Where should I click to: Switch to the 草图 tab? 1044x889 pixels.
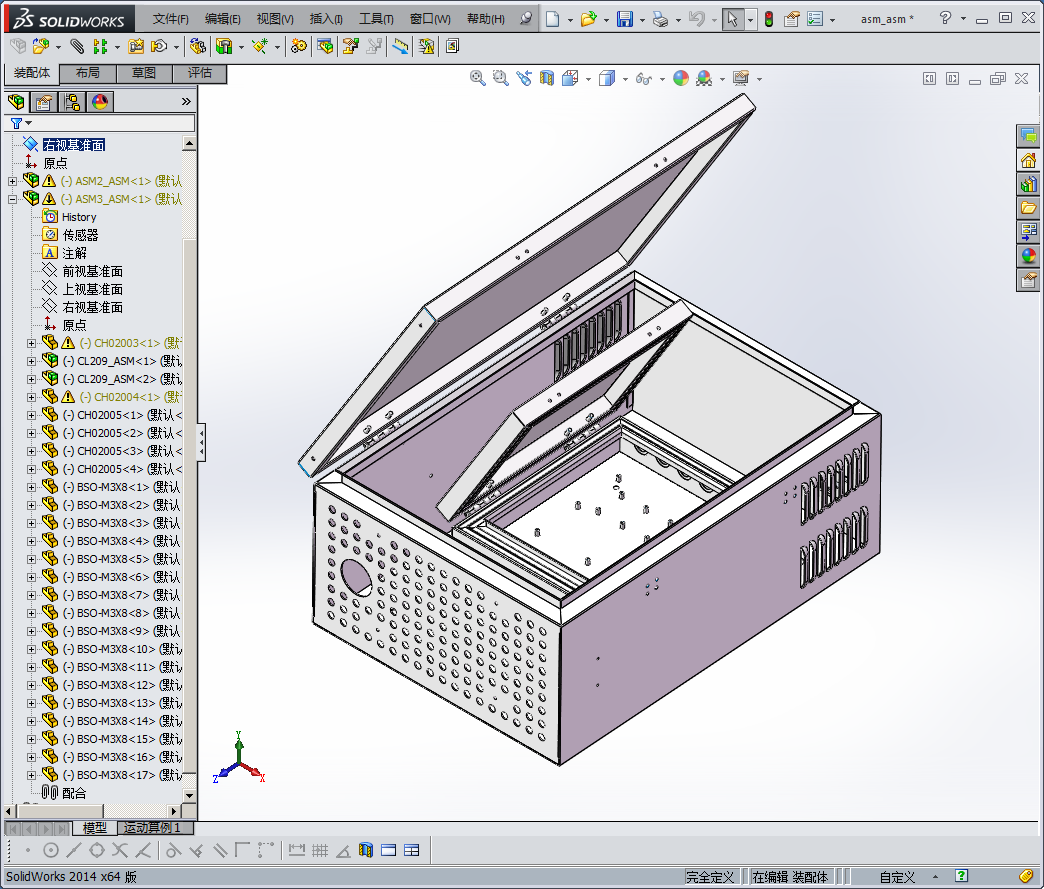[x=144, y=73]
